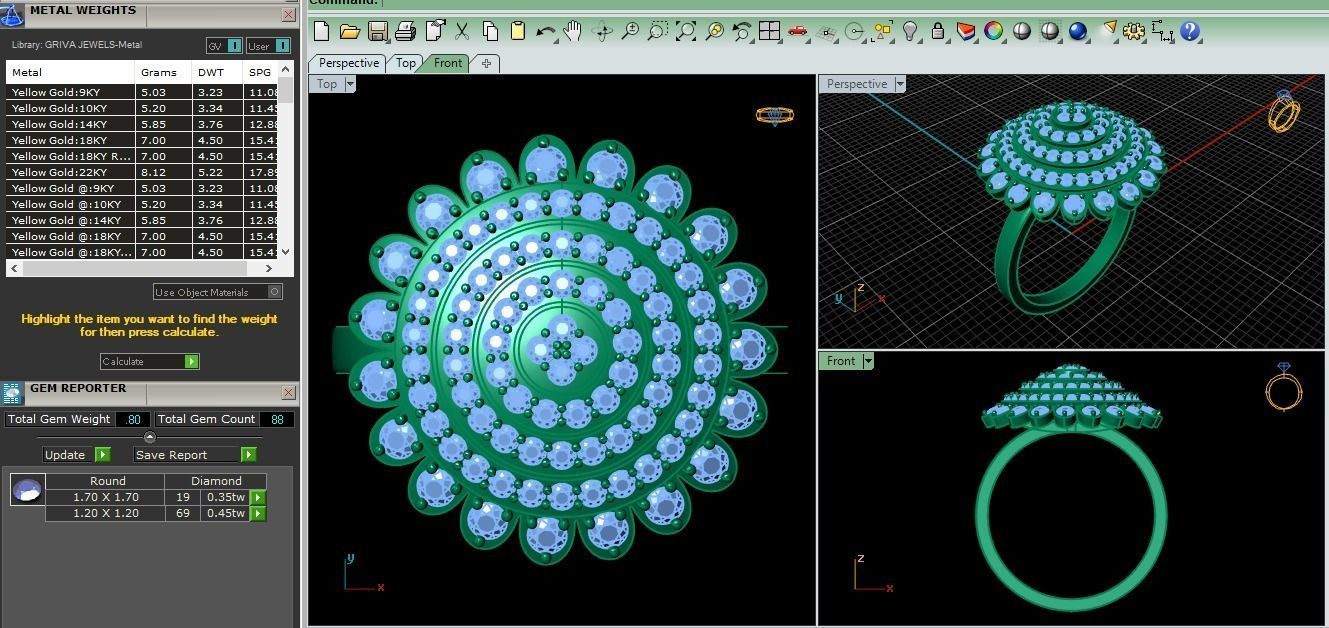This screenshot has height=628, width=1329.
Task: Click the construction plane grid icon
Action: (x=826, y=31)
